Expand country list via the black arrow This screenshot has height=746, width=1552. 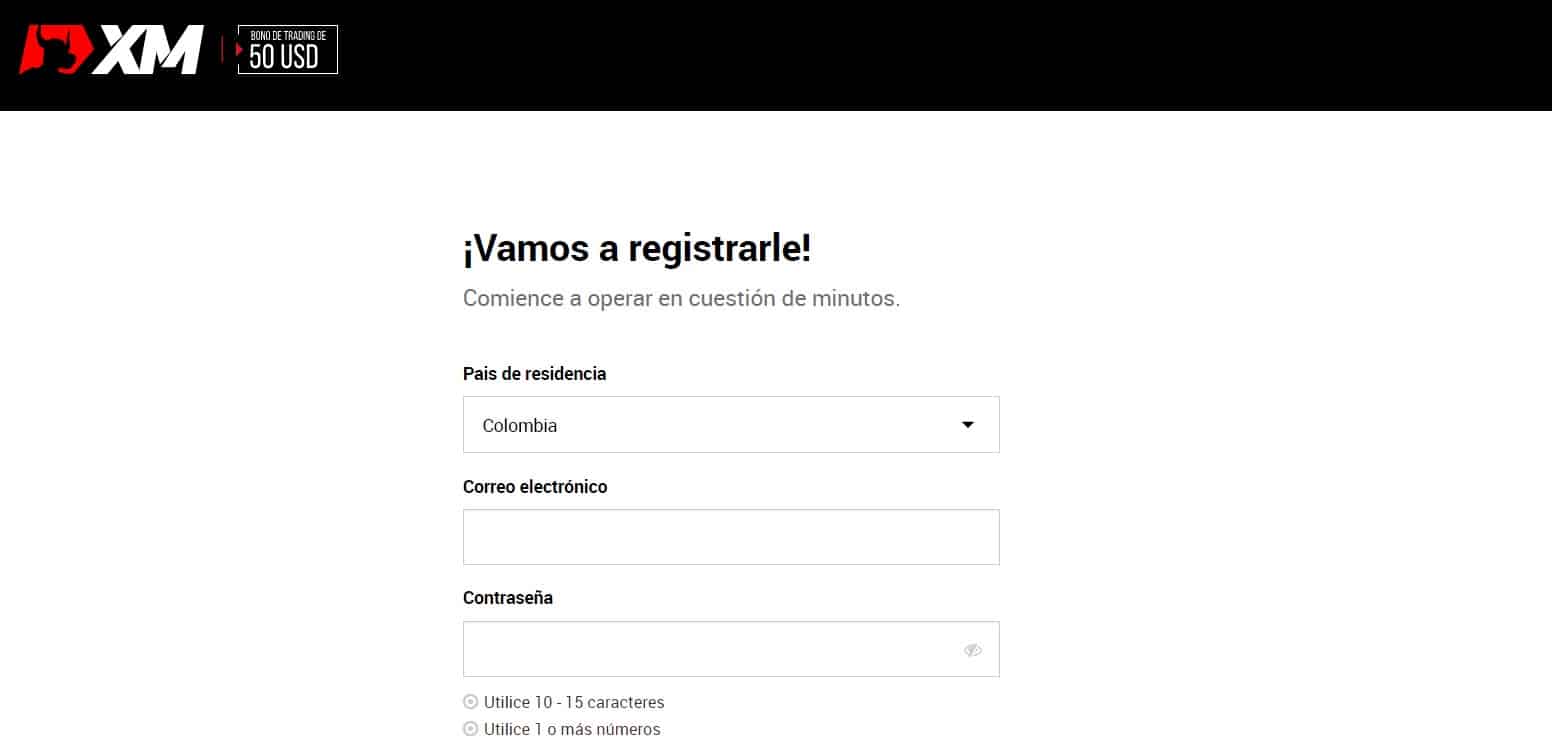click(x=967, y=425)
